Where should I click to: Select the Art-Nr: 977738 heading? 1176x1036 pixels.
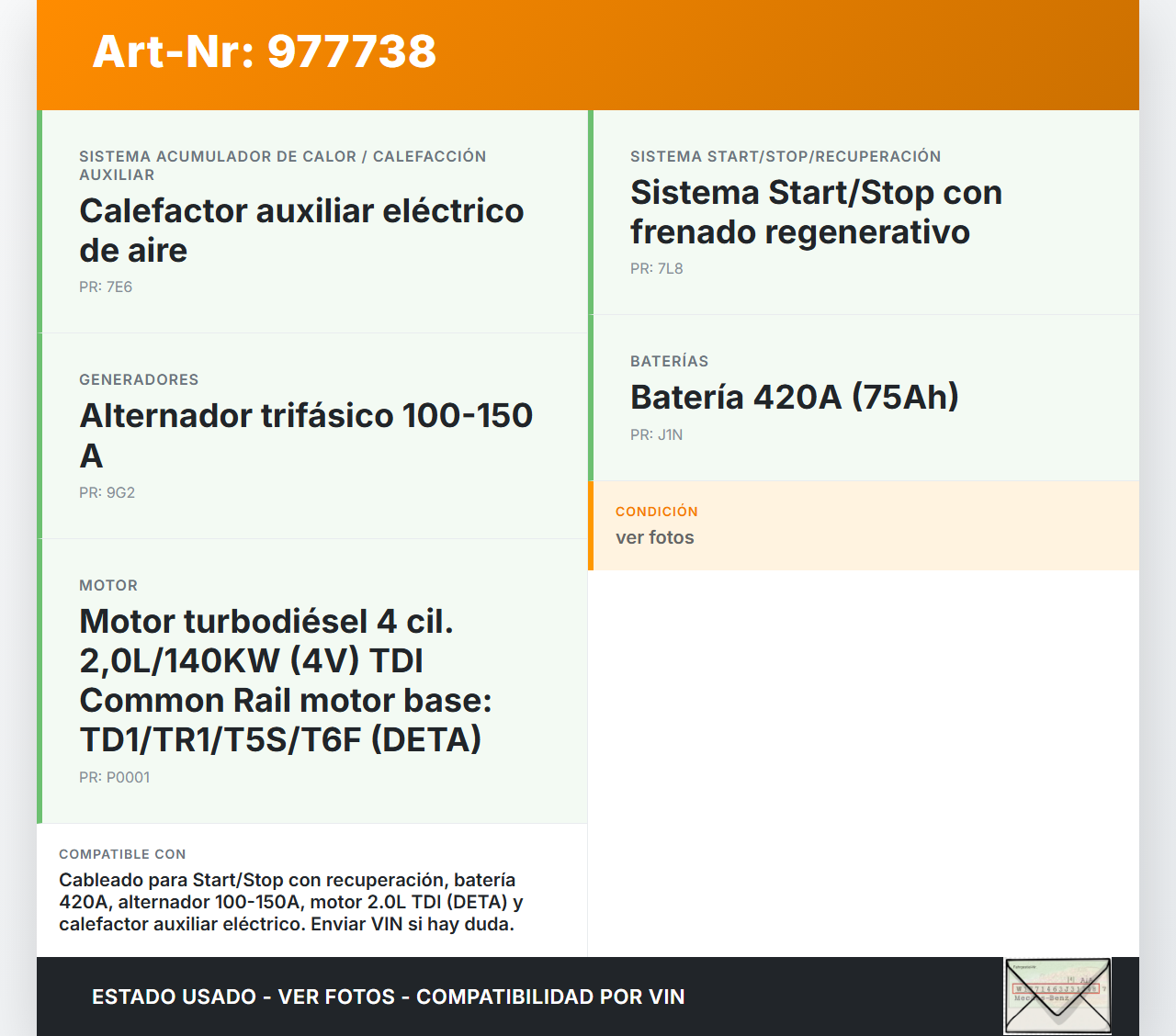[x=265, y=51]
